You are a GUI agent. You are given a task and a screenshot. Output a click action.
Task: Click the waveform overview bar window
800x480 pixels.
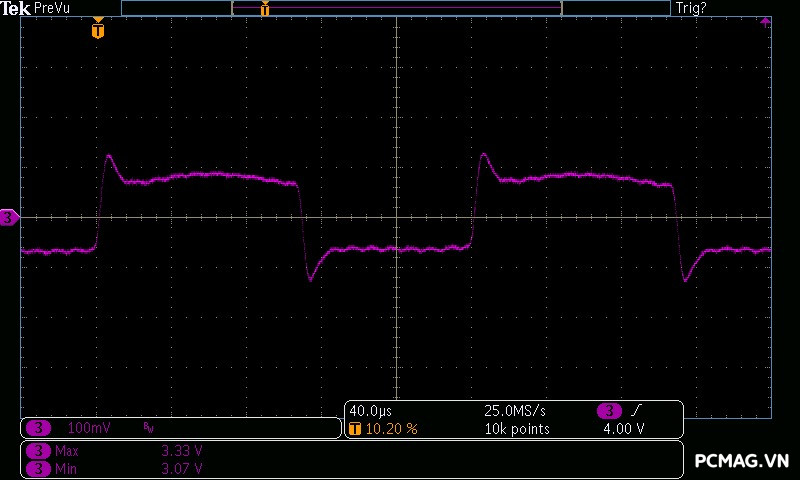click(x=396, y=8)
